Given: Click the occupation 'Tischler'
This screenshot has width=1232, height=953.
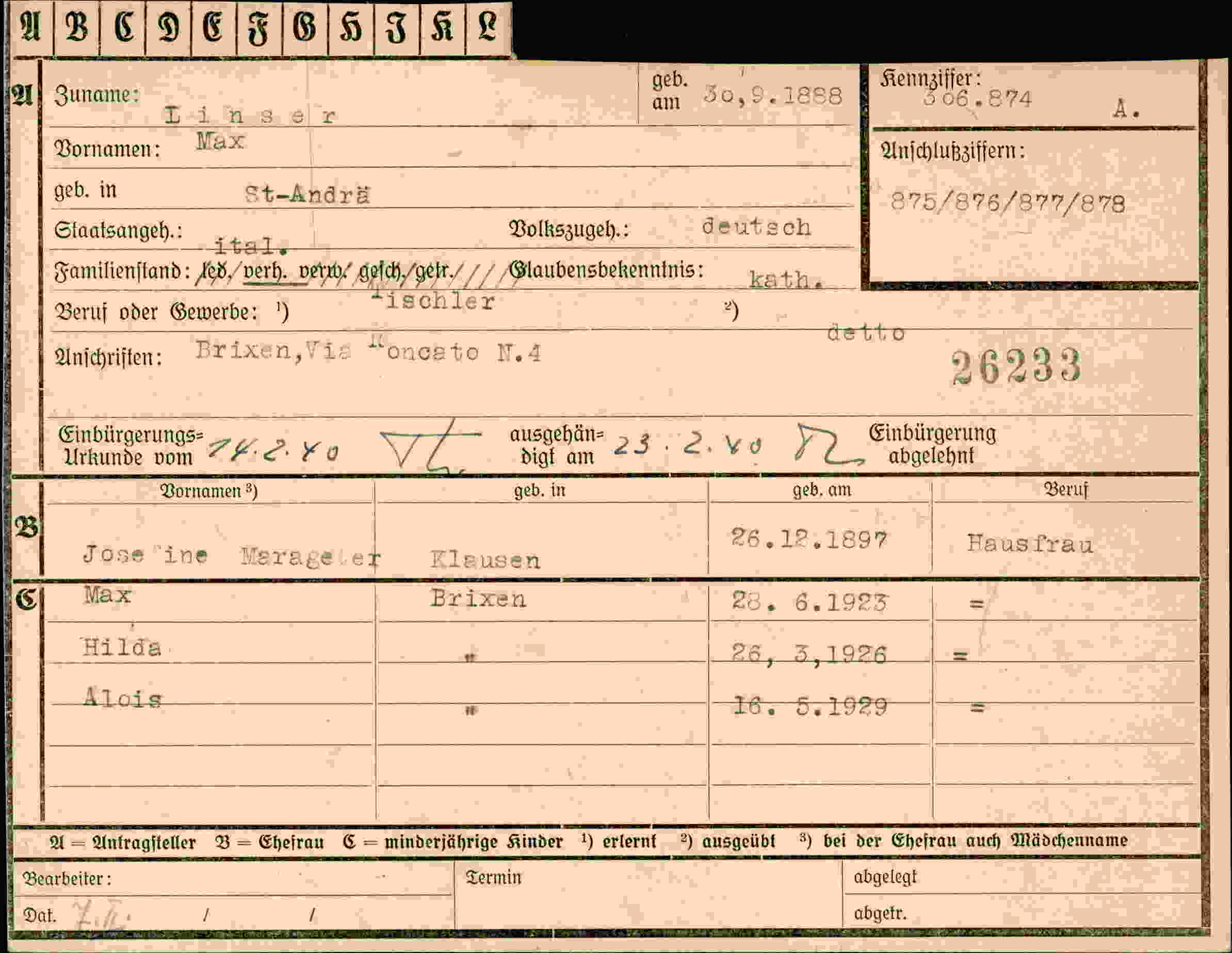Looking at the screenshot, I should 433,301.
